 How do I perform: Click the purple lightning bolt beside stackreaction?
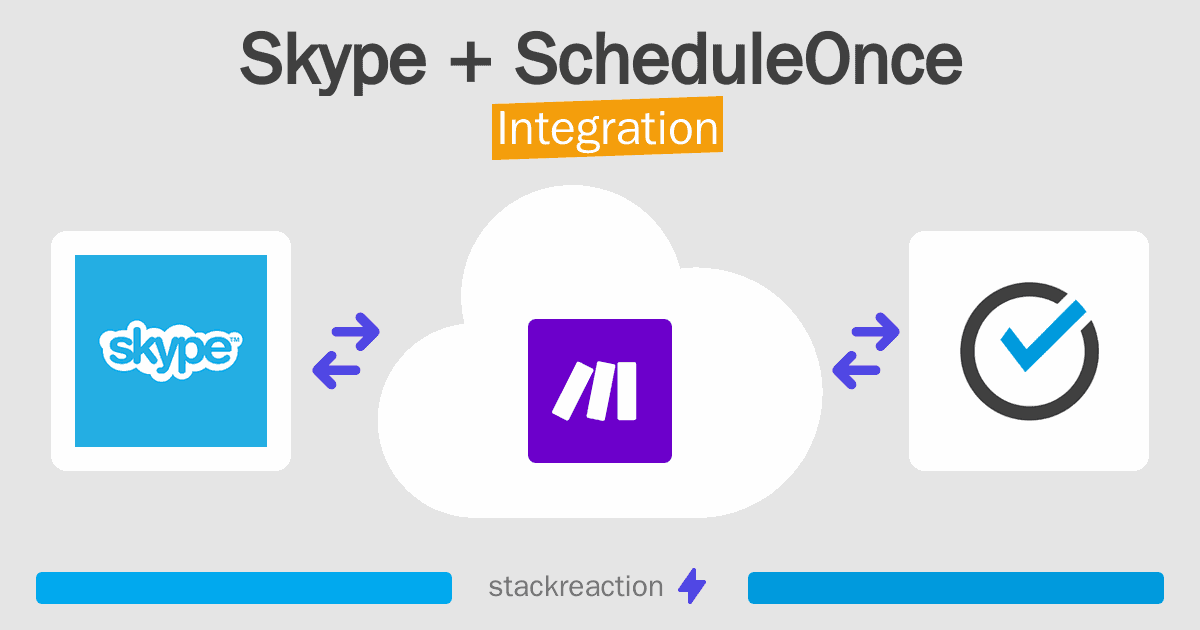point(691,587)
